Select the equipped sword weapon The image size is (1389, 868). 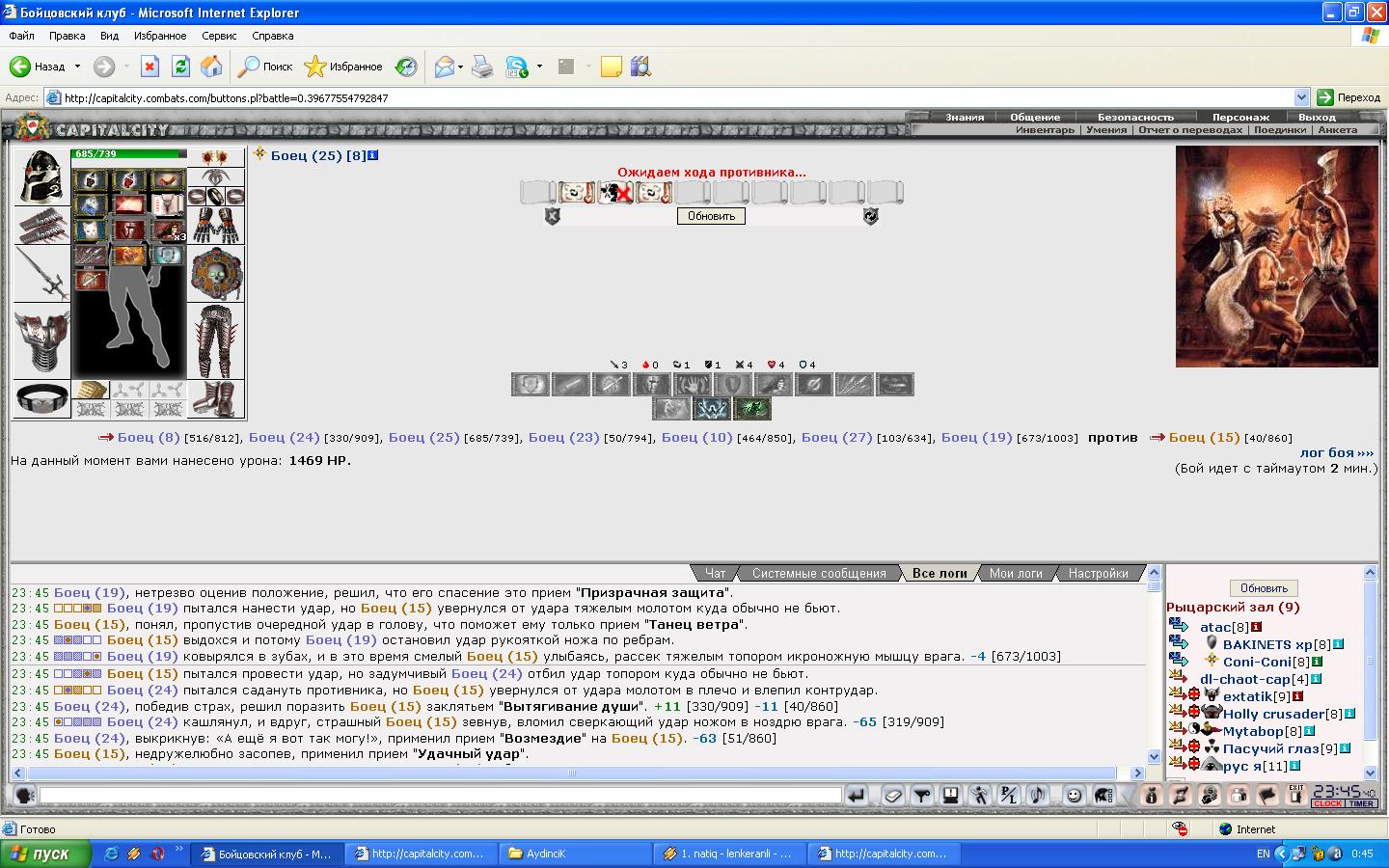click(41, 274)
